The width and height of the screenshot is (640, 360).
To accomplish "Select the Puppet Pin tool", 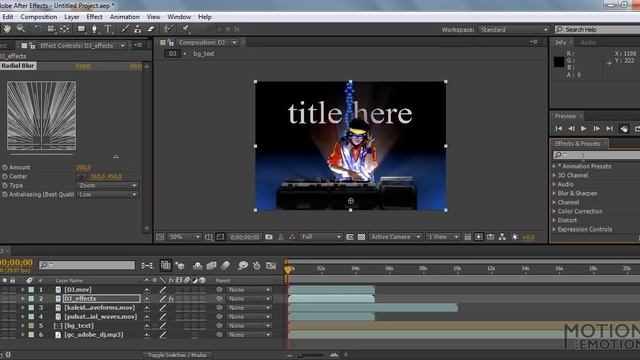I will pyautogui.click(x=185, y=29).
